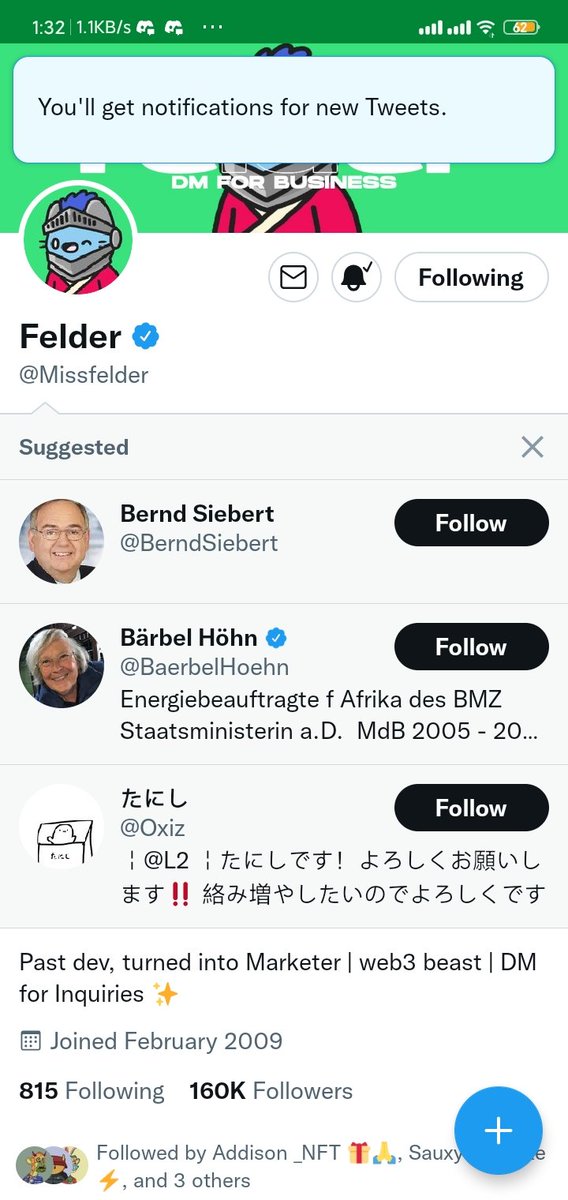View the 160K Followers list
Image resolution: width=568 pixels, height=1200 pixels.
coord(271,1091)
